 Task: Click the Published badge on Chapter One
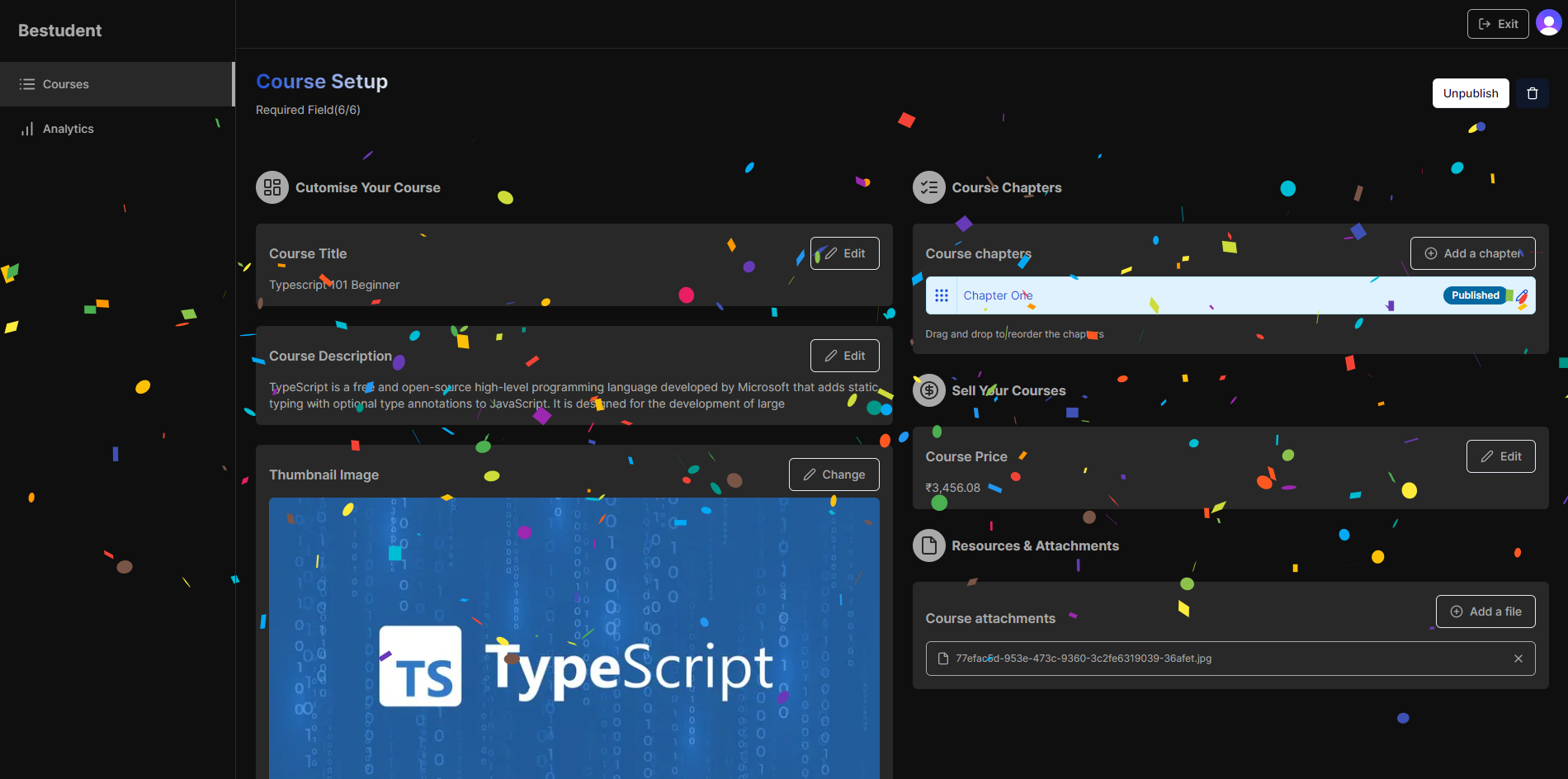[x=1476, y=295]
